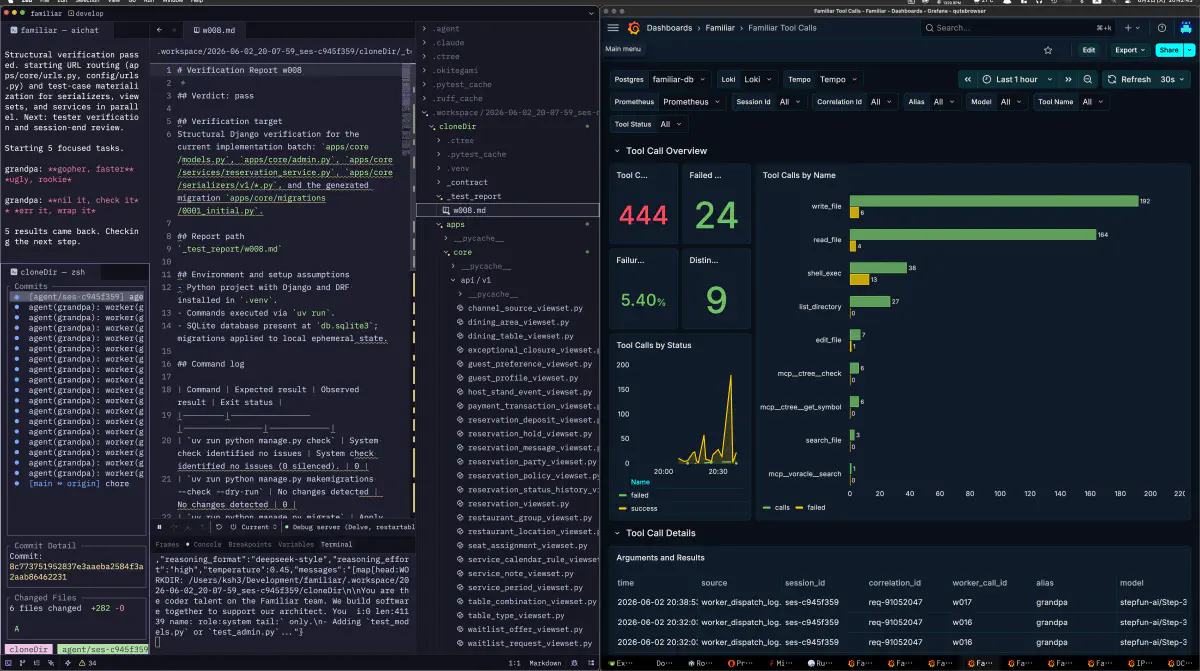
Task: Open the Export menu button
Action: click(1130, 50)
